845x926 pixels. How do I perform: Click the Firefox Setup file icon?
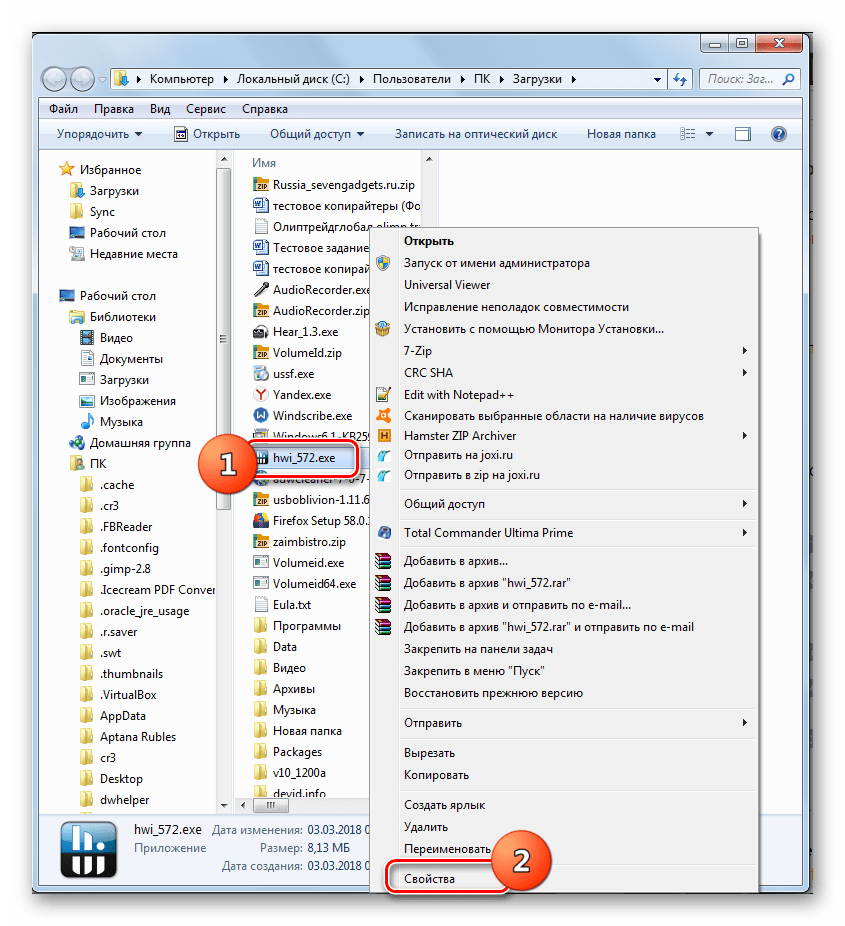pos(260,521)
